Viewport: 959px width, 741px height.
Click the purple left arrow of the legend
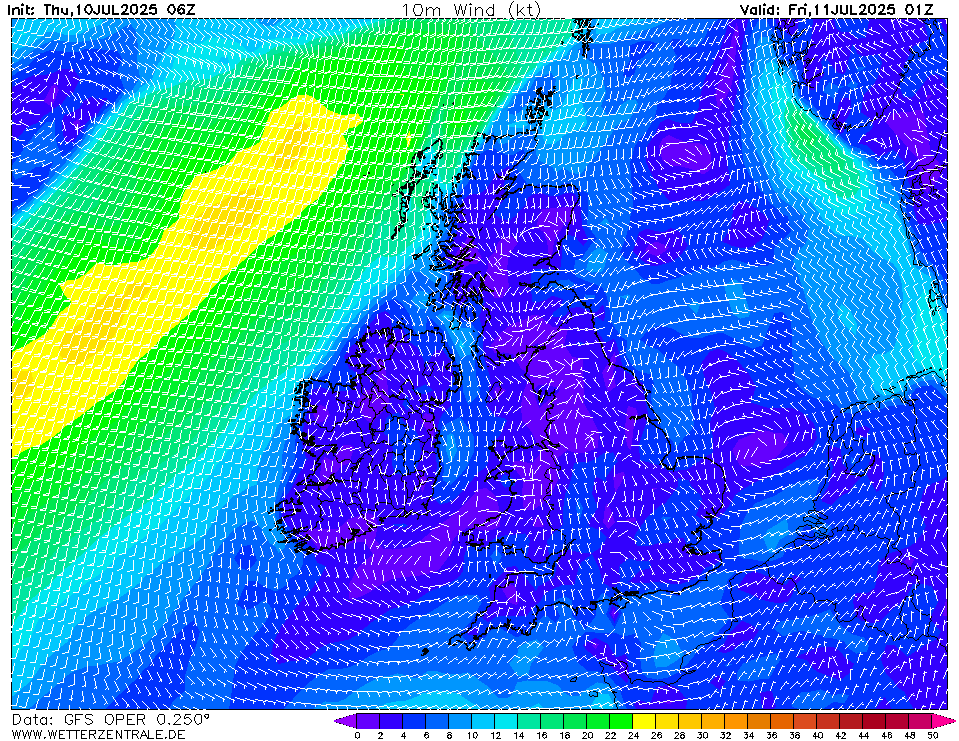tap(346, 721)
